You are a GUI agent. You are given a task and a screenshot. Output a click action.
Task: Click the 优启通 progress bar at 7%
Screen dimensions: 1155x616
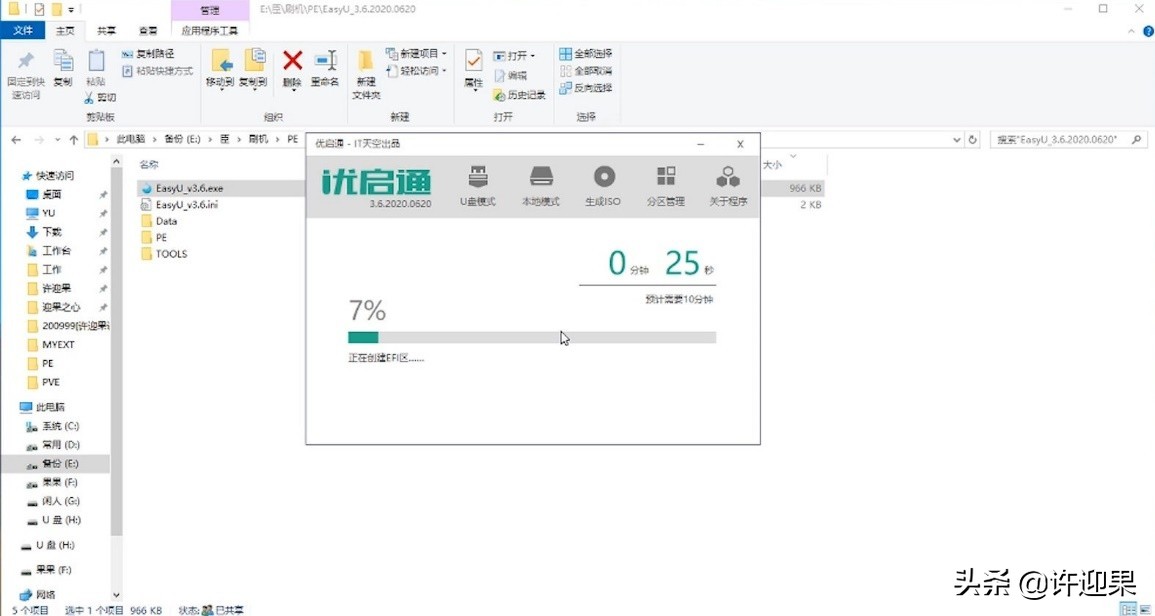532,337
